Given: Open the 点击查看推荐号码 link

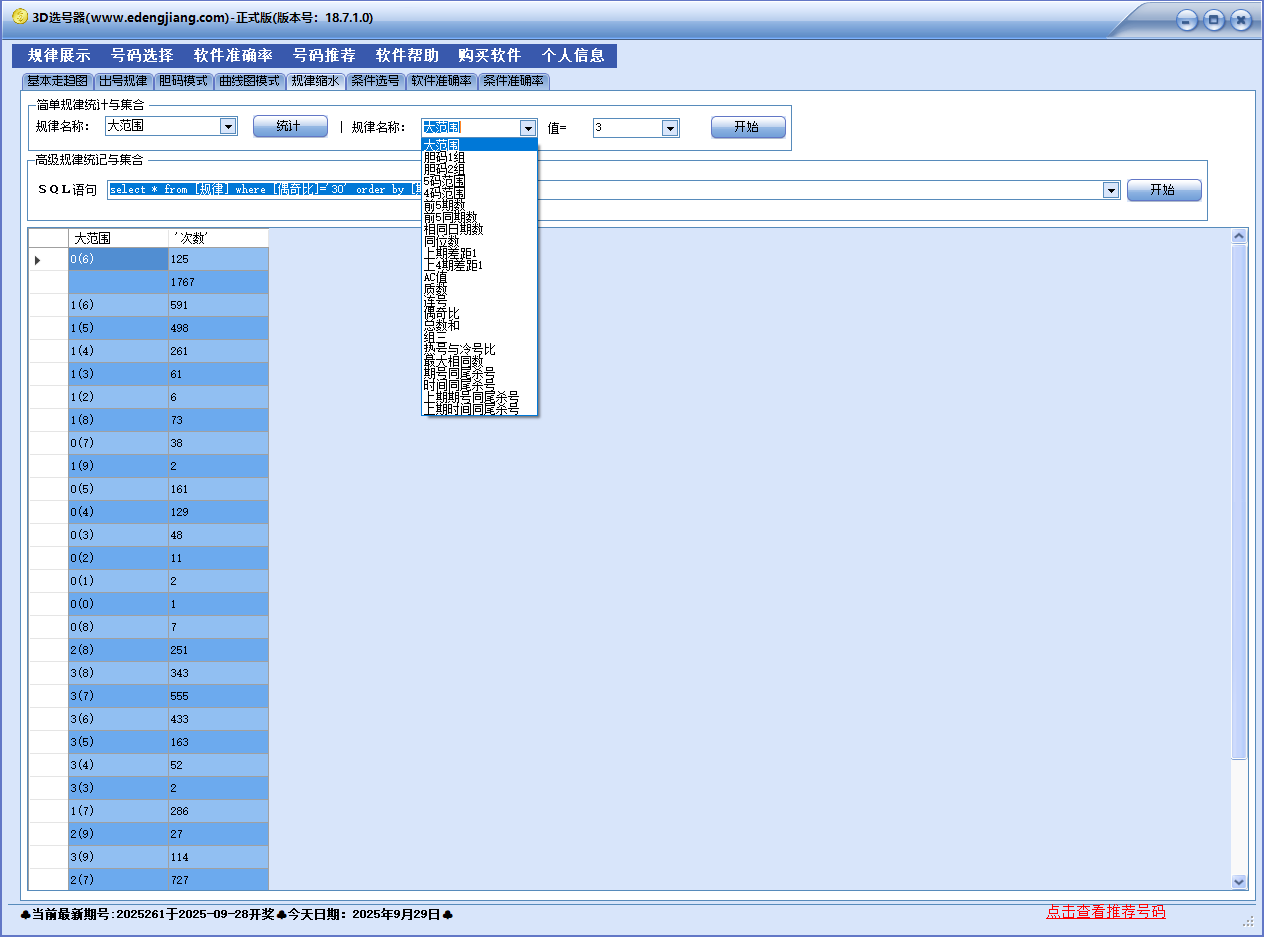Looking at the screenshot, I should [1105, 912].
